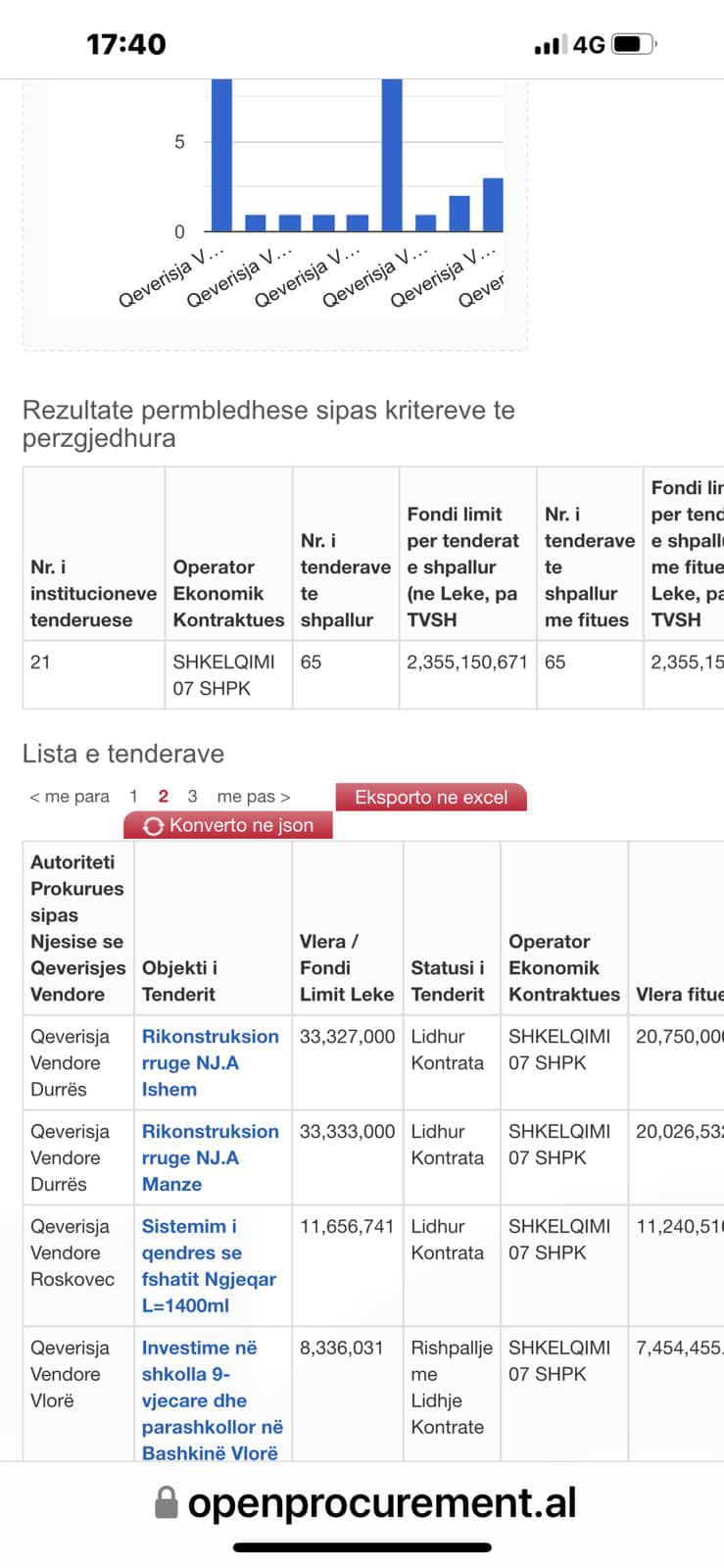Select page 1 of tender list
The image size is (724, 1568).
coord(134,797)
